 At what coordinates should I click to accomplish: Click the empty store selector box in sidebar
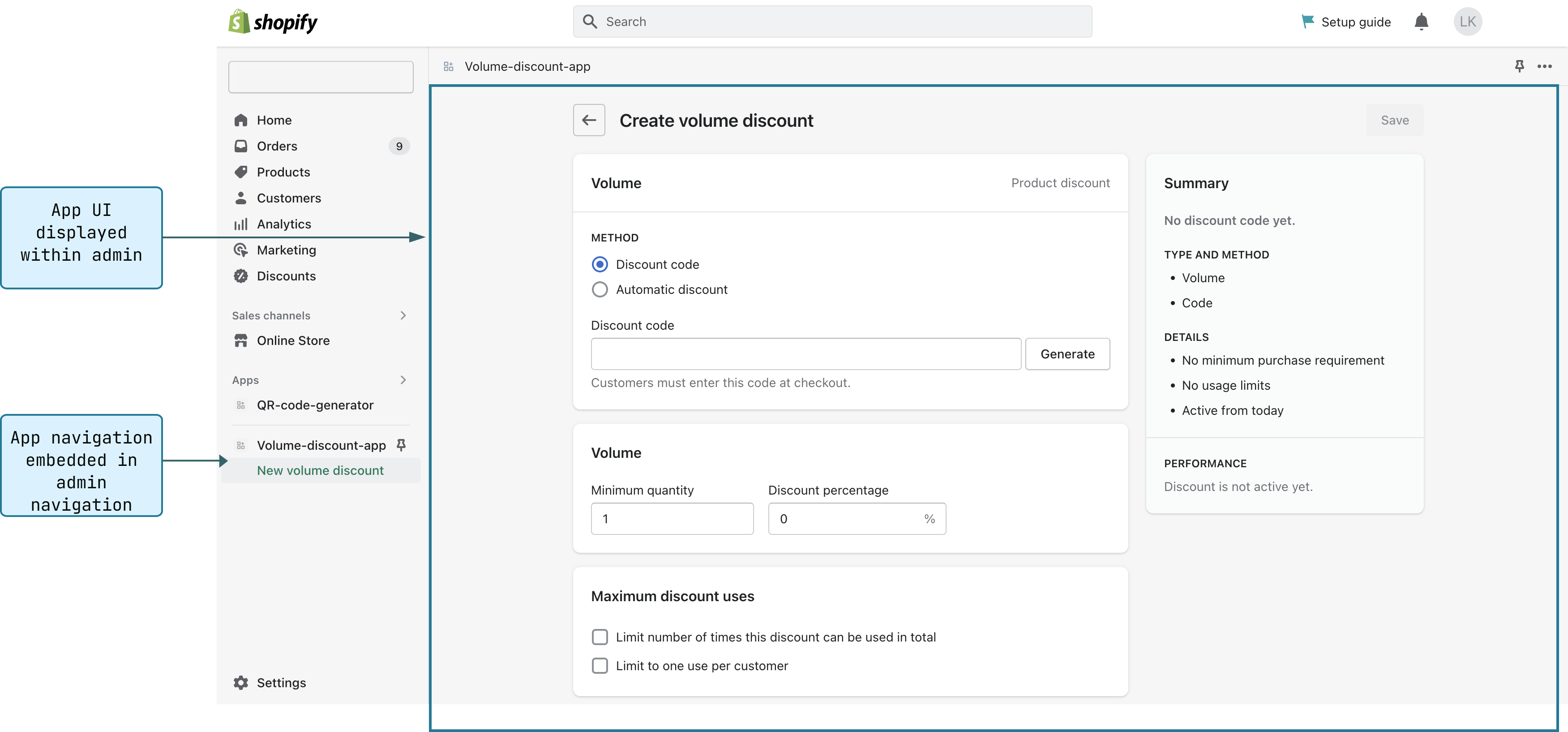(321, 77)
